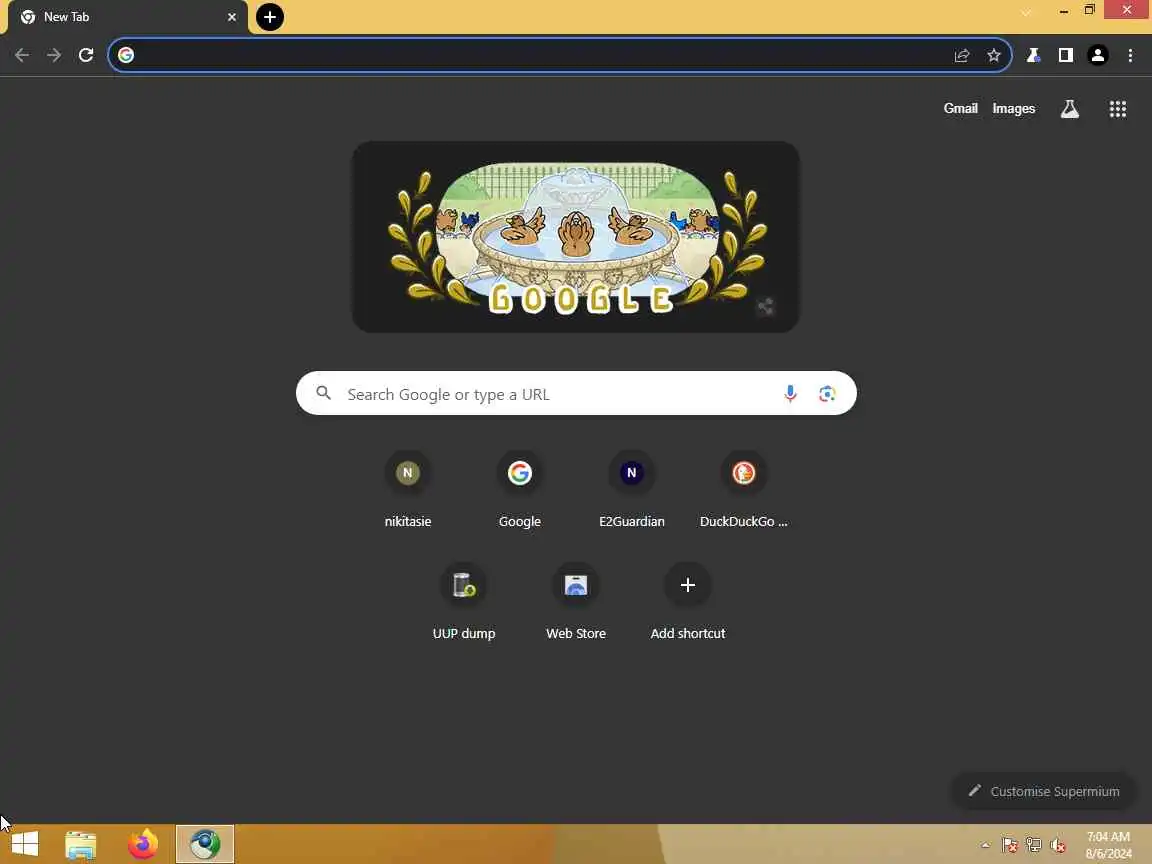
Task: Click the magnifier icon in search box
Action: pos(323,393)
